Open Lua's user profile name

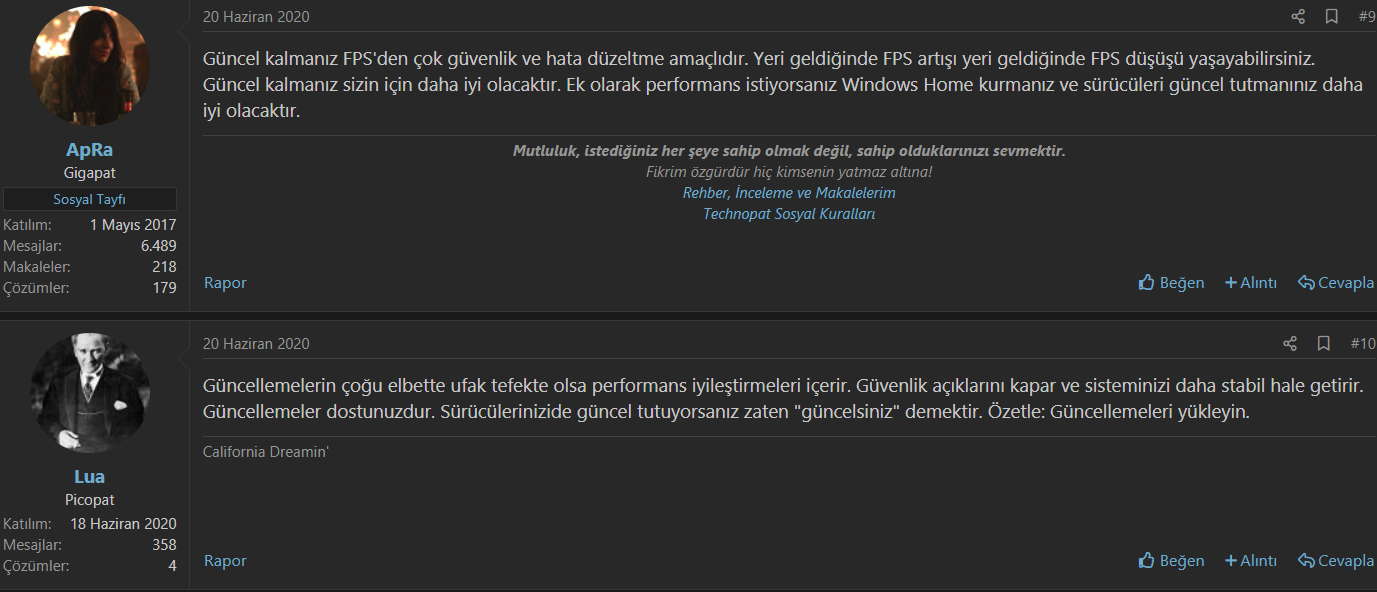point(89,477)
